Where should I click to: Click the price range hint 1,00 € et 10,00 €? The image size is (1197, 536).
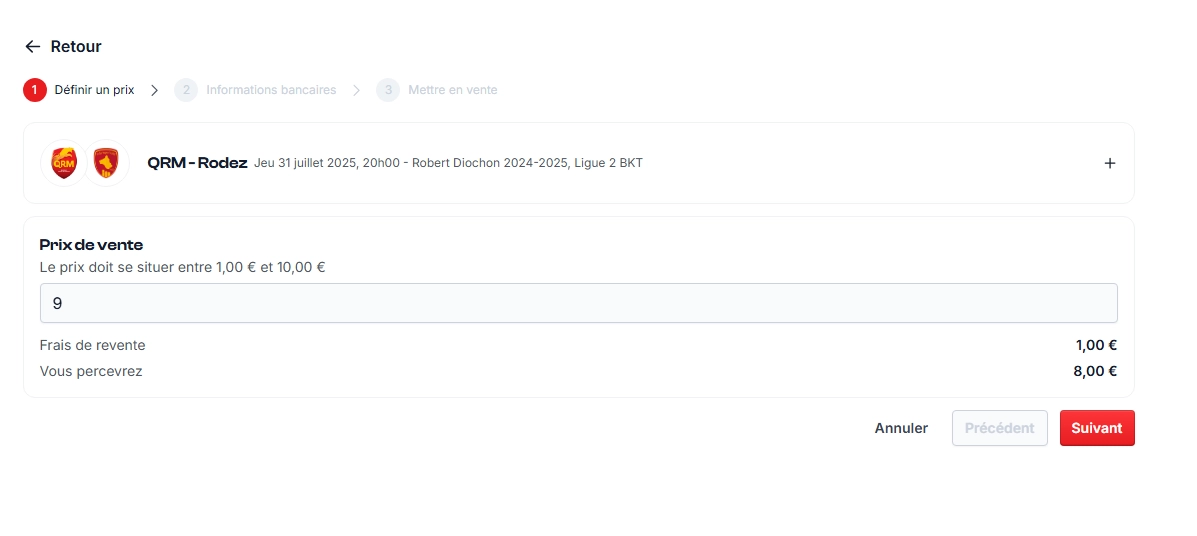(x=270, y=267)
